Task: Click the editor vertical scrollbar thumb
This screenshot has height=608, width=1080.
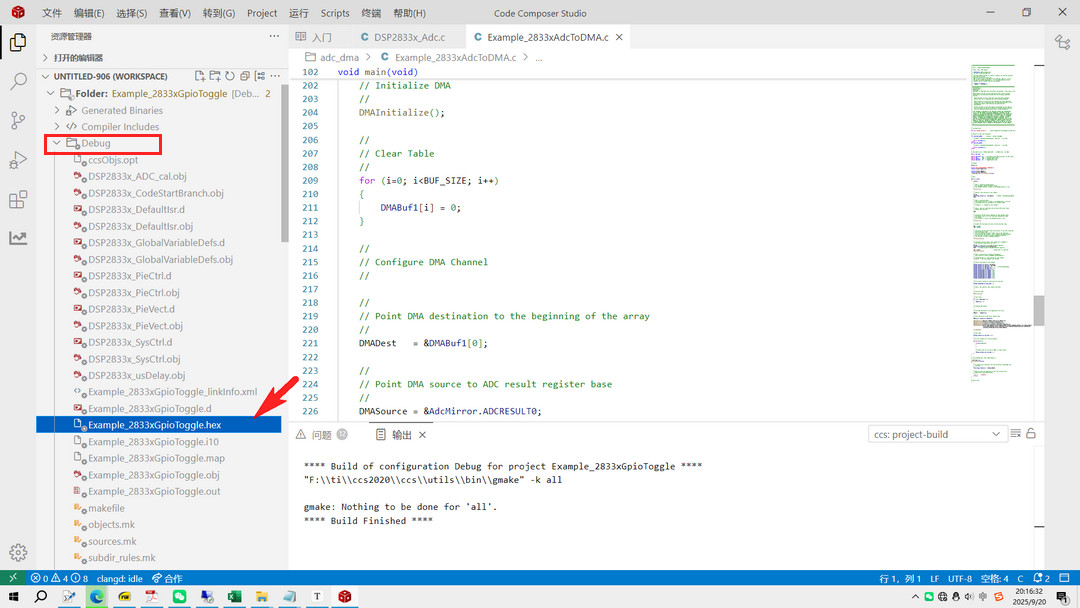Action: [x=1039, y=311]
